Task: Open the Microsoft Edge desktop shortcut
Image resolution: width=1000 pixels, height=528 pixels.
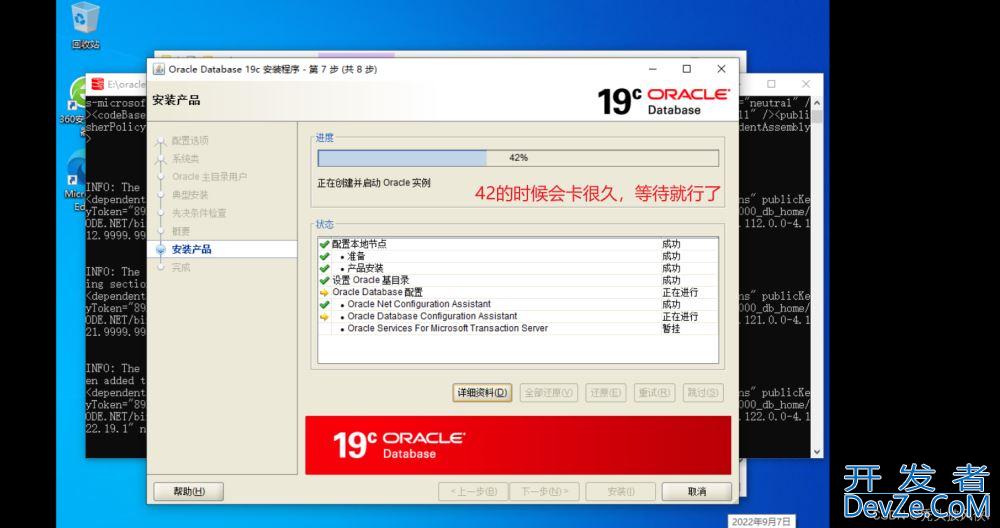Action: 77,182
